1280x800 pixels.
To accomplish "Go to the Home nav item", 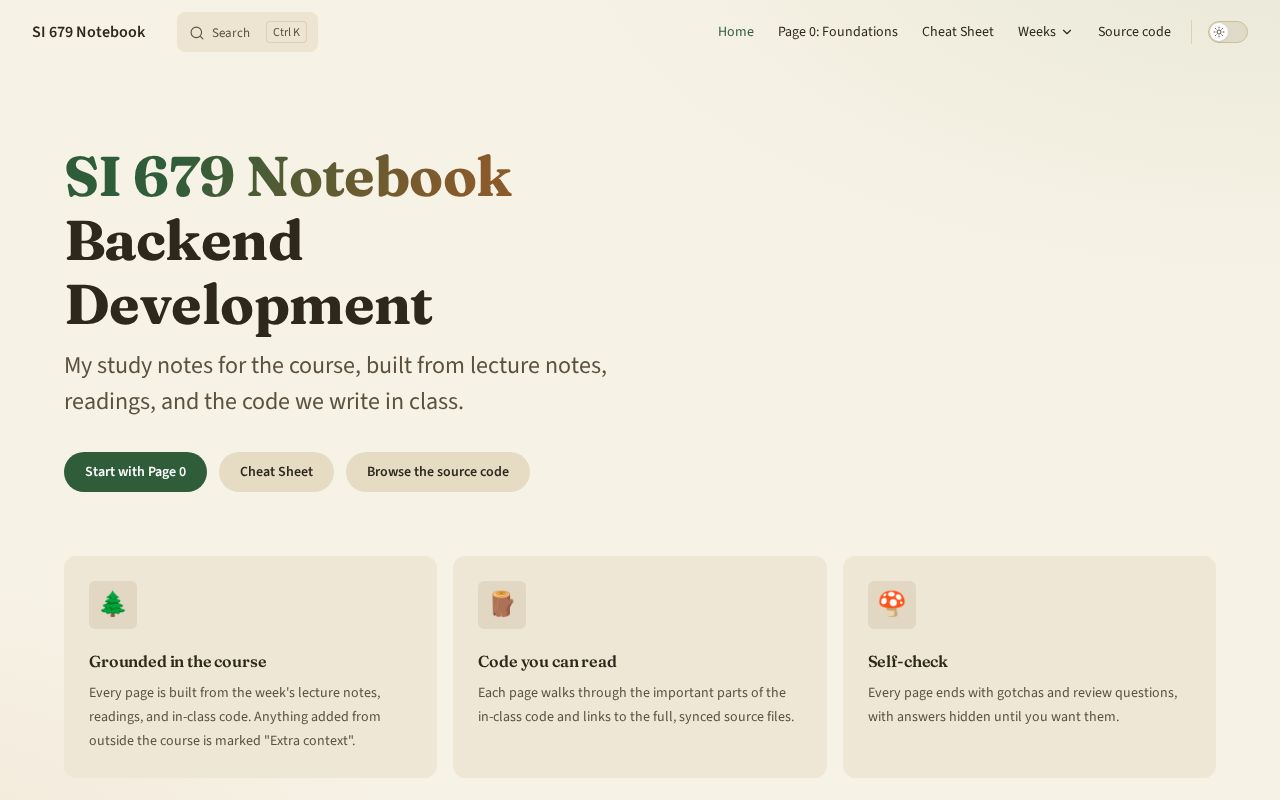I will pos(736,32).
